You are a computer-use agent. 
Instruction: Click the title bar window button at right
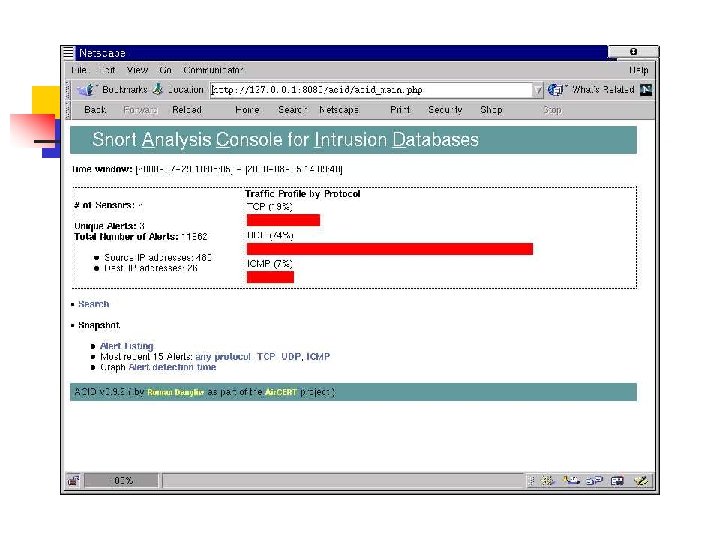(633, 52)
